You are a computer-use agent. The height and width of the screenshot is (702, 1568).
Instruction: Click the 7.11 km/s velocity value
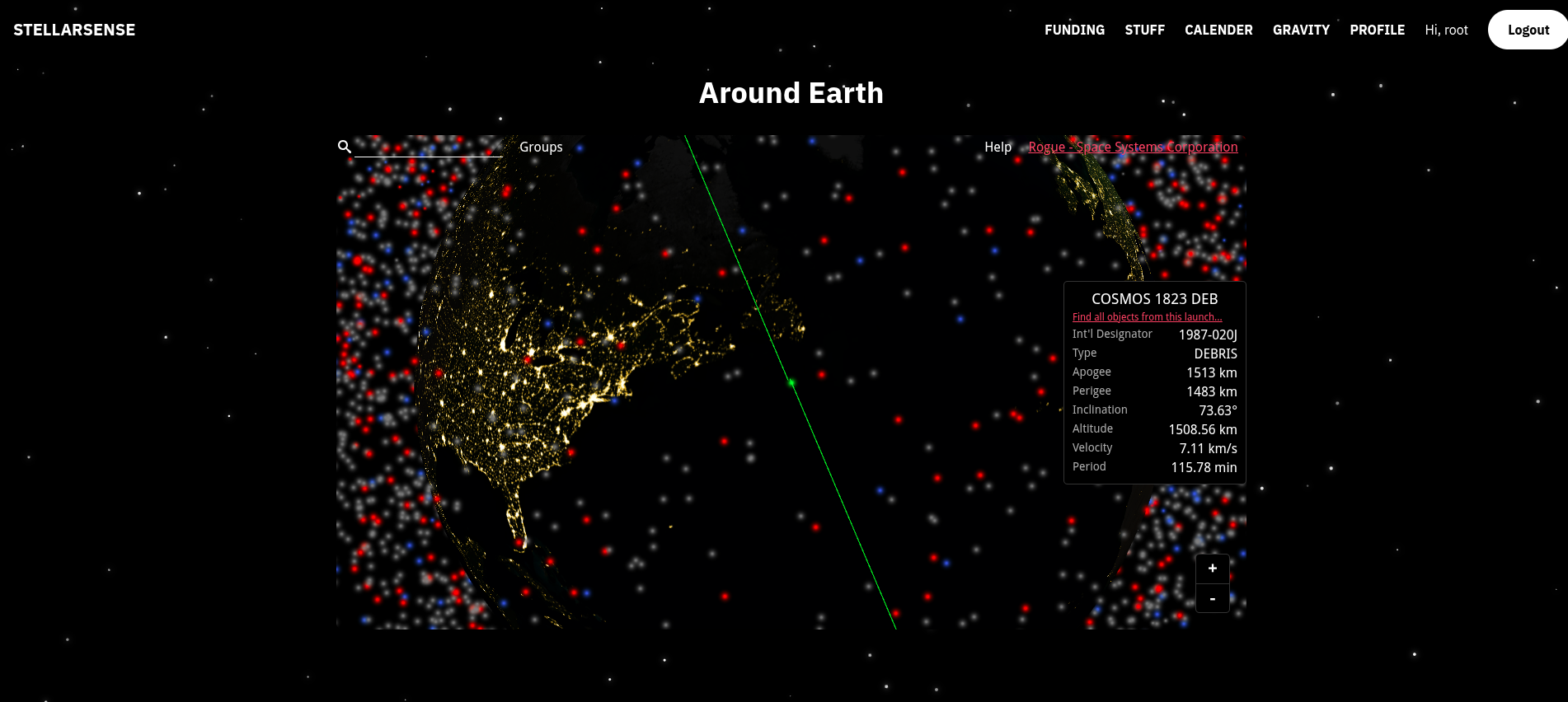[x=1208, y=448]
